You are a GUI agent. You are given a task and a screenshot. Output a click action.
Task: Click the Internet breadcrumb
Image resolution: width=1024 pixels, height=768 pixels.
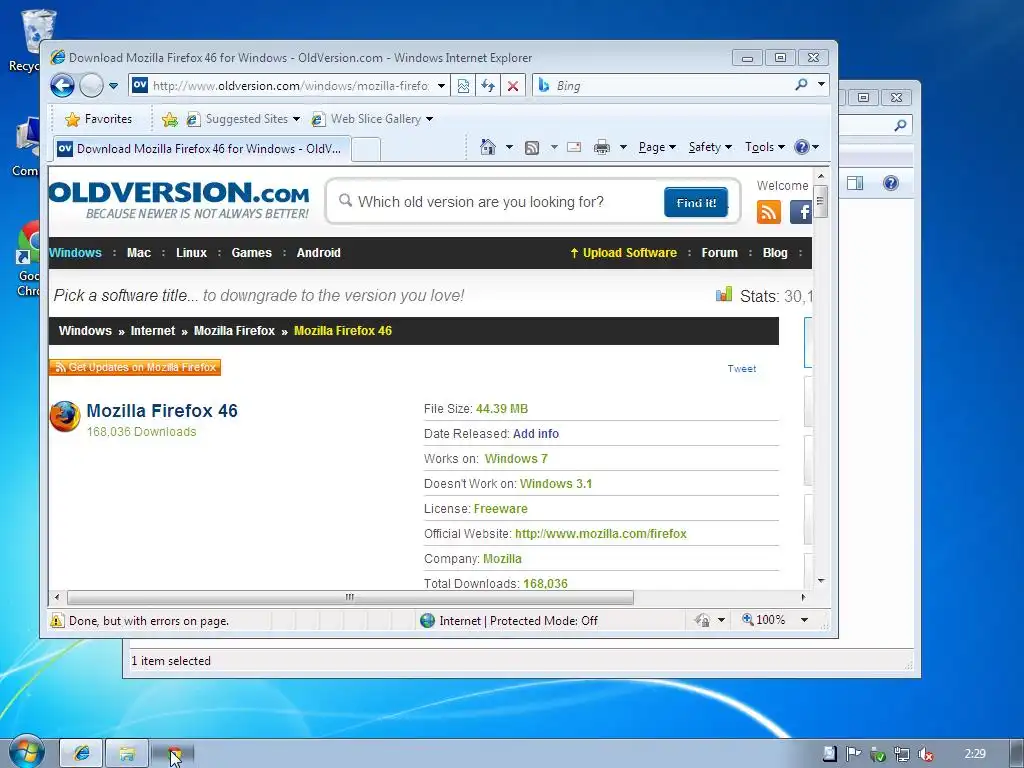153,331
